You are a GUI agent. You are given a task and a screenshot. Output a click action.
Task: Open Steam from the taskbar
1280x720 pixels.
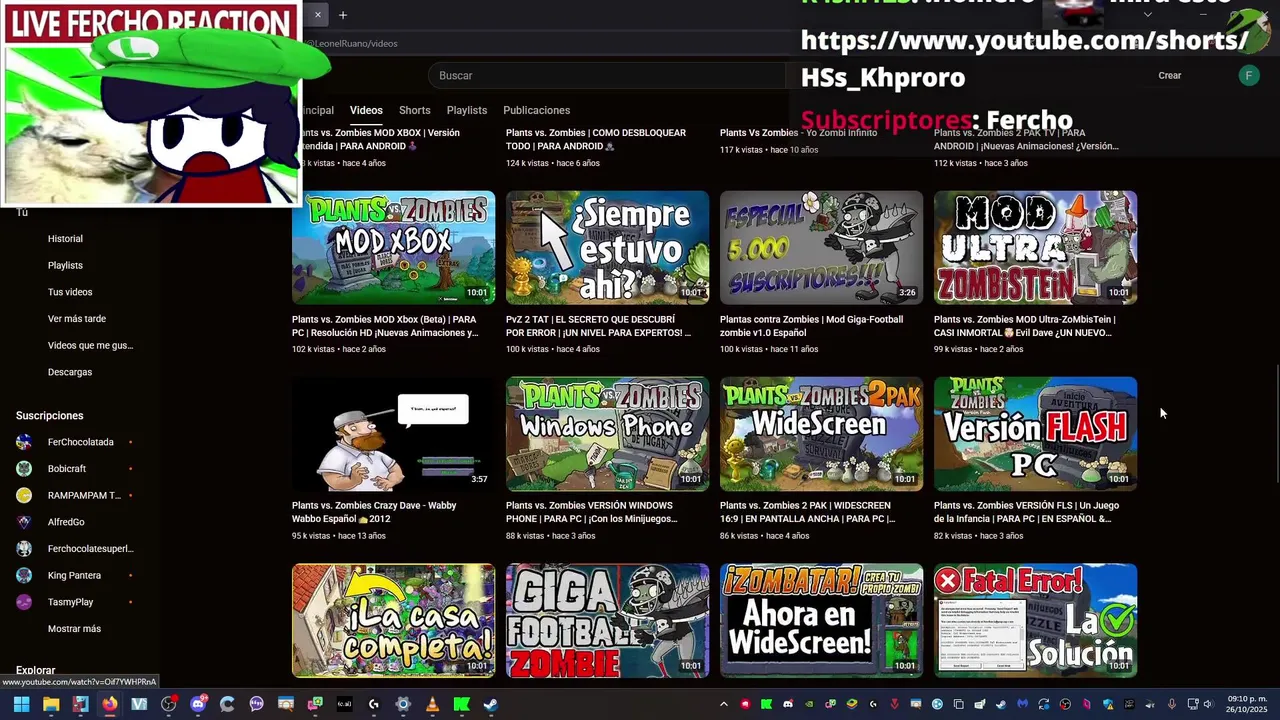tap(491, 704)
